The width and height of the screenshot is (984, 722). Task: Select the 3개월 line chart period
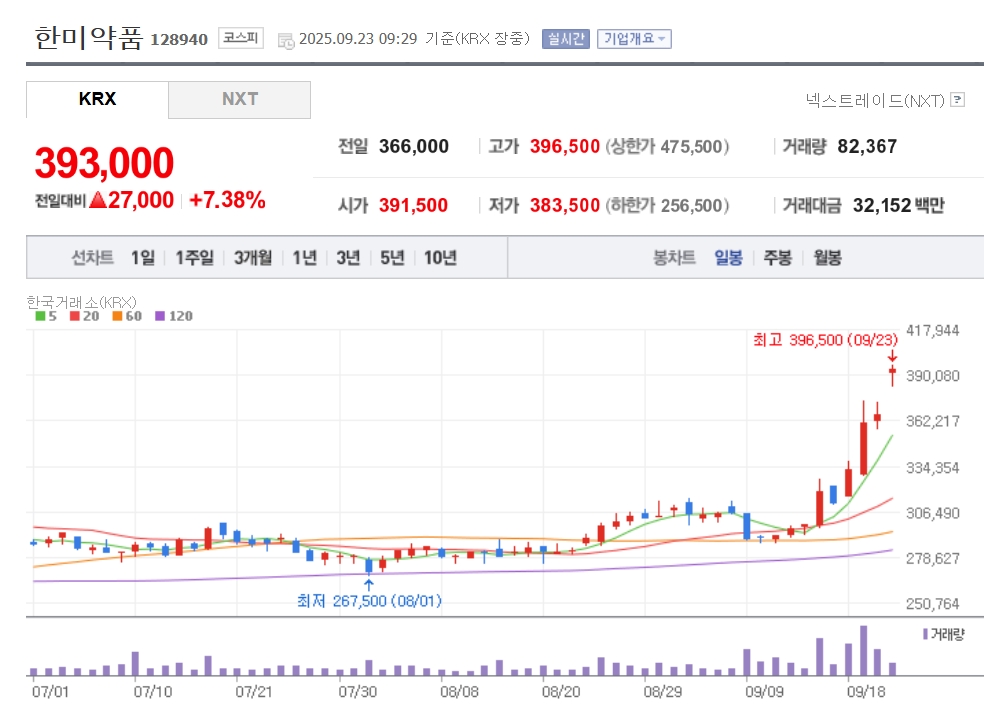click(253, 257)
